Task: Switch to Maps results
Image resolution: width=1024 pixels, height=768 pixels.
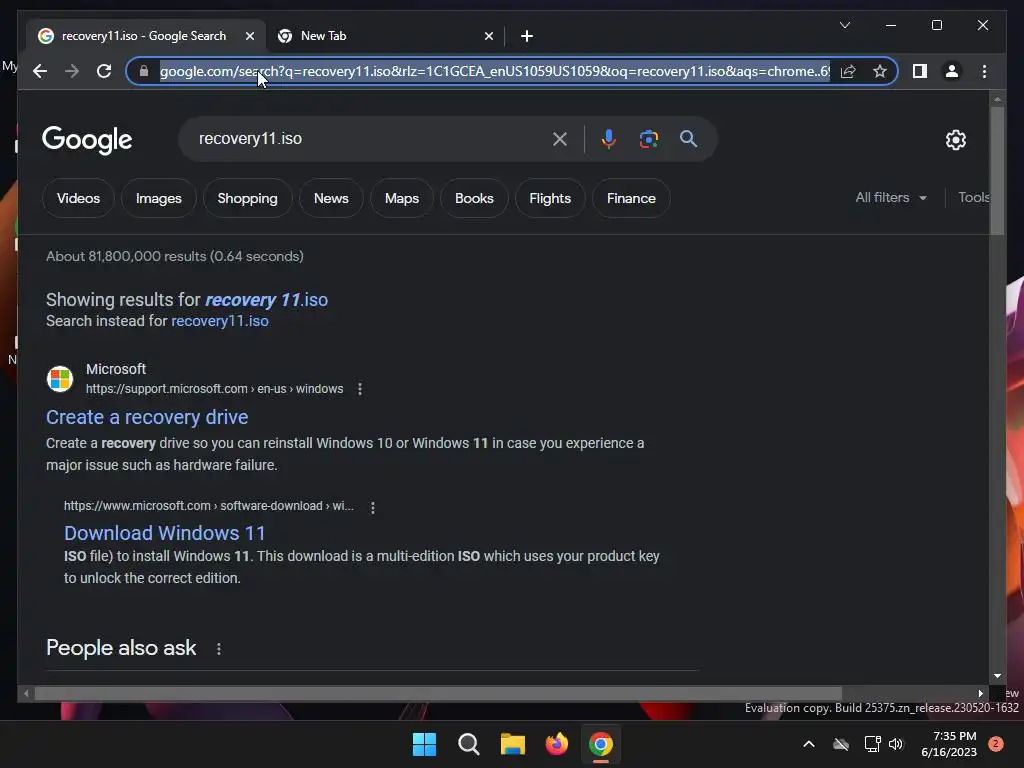Action: [x=402, y=198]
